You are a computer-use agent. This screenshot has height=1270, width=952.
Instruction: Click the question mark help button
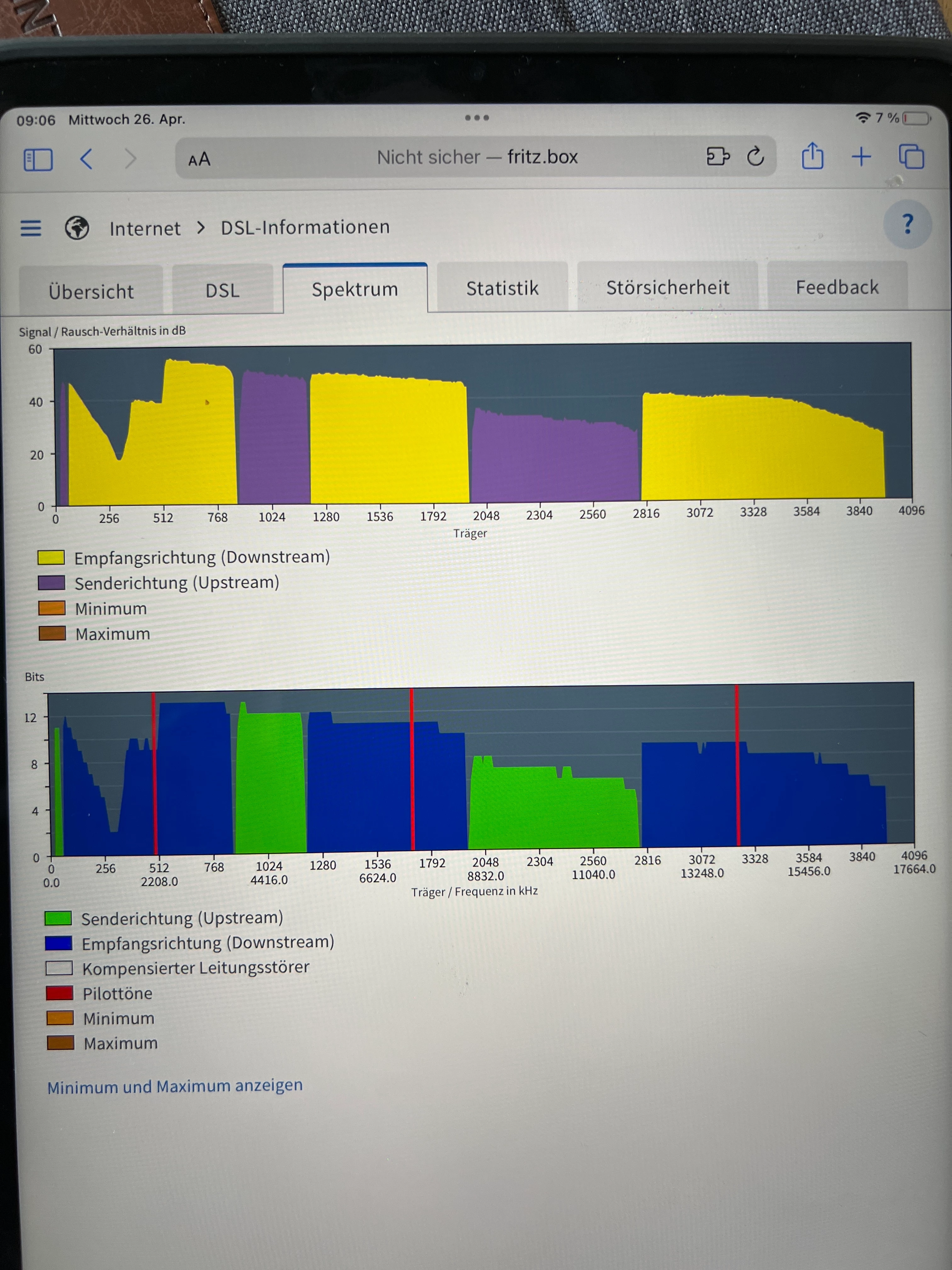pos(908,224)
